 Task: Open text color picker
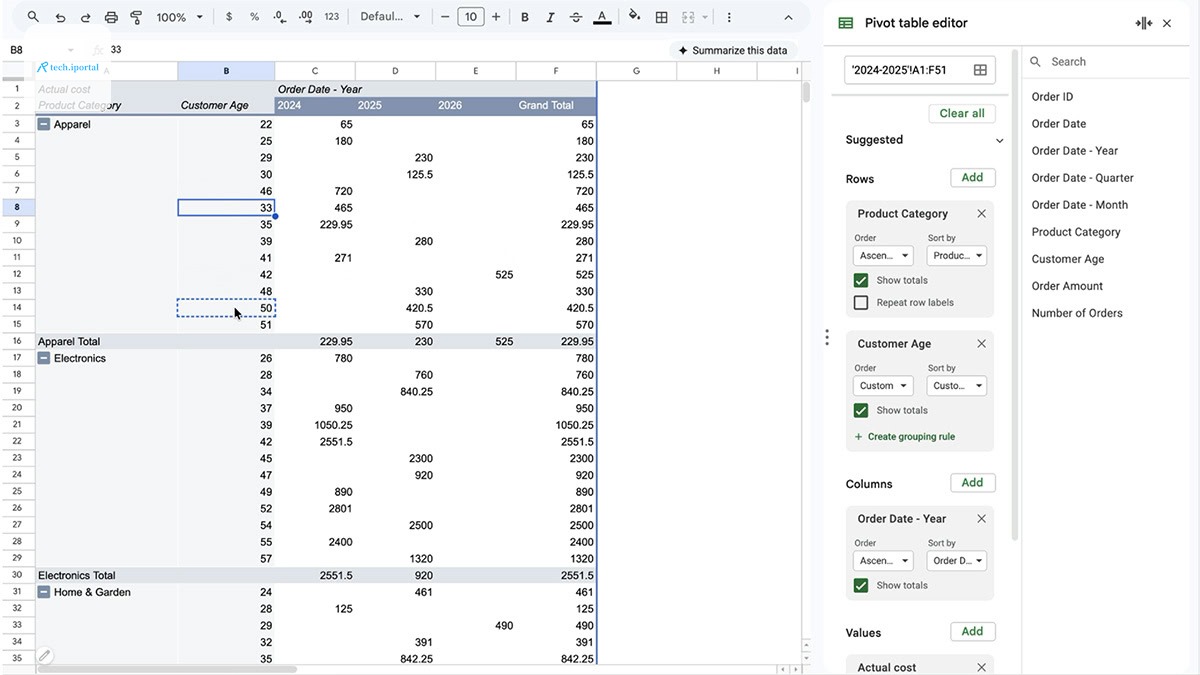[601, 17]
